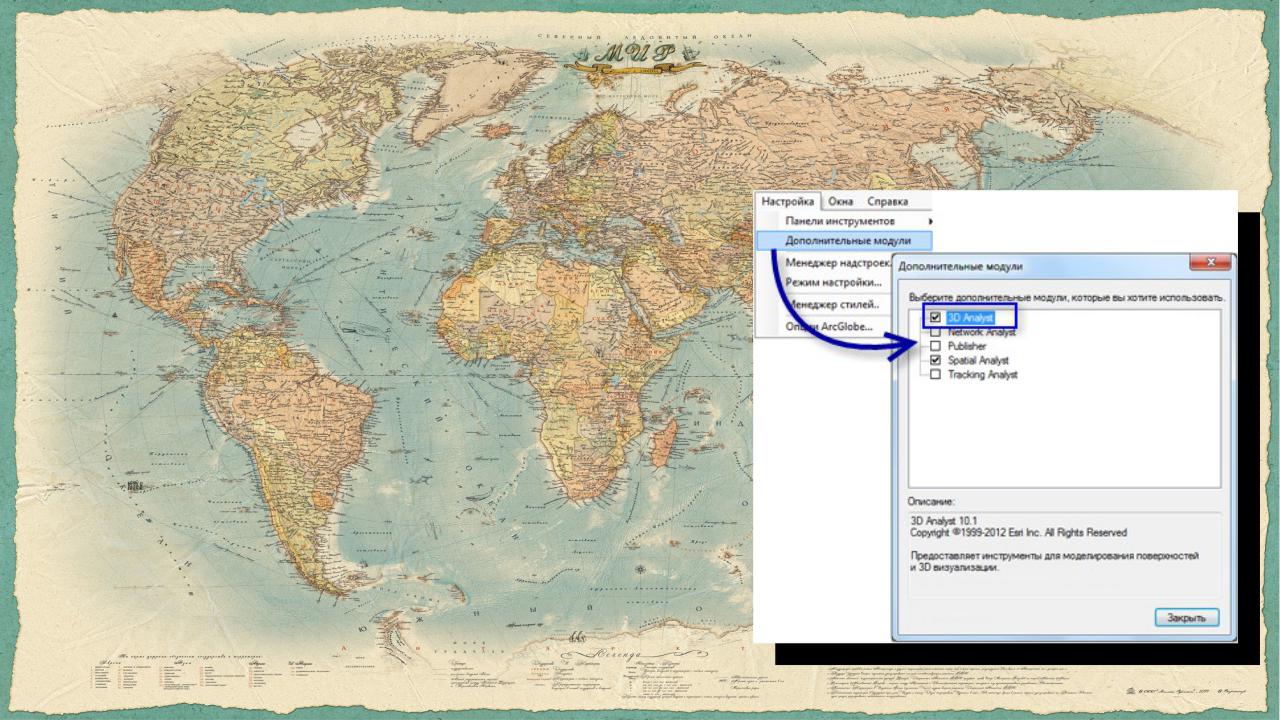Click the Esri copyright text line
Screen dimensions: 1280x720
click(x=1018, y=533)
